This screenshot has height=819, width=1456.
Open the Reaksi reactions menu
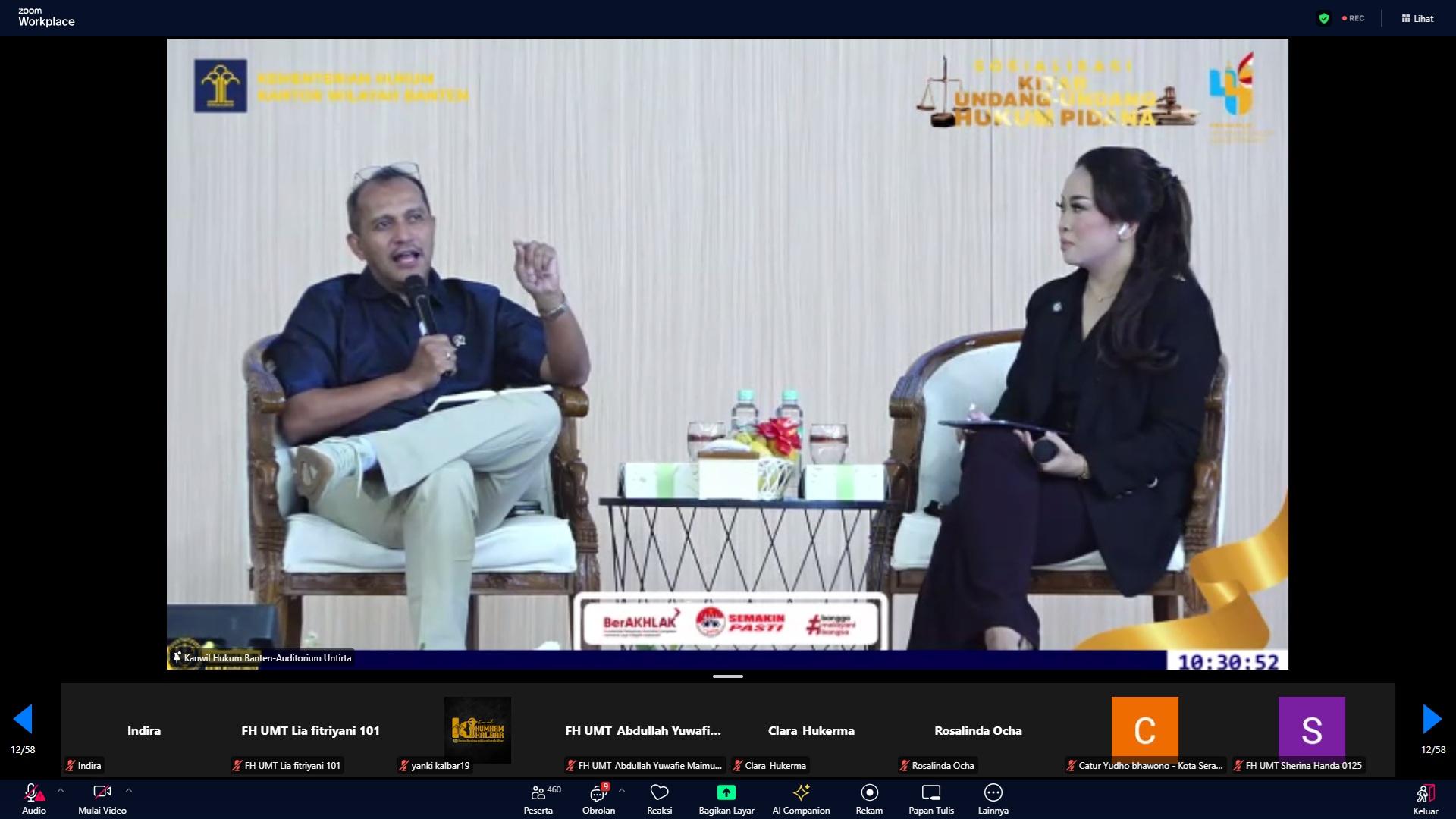pyautogui.click(x=659, y=799)
